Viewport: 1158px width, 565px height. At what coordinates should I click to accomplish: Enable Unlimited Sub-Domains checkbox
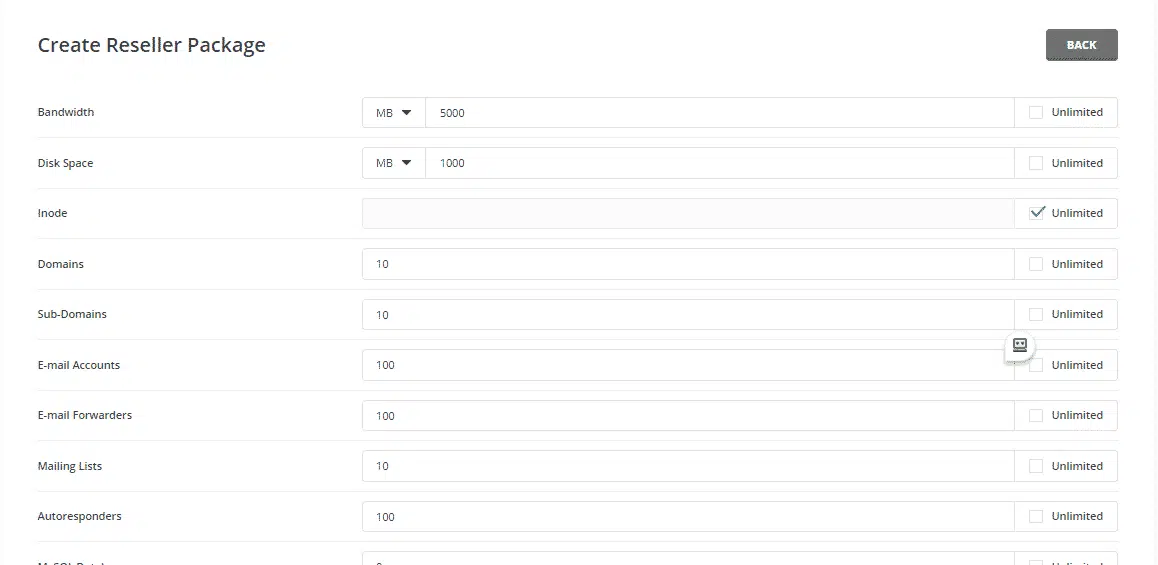tap(1036, 315)
